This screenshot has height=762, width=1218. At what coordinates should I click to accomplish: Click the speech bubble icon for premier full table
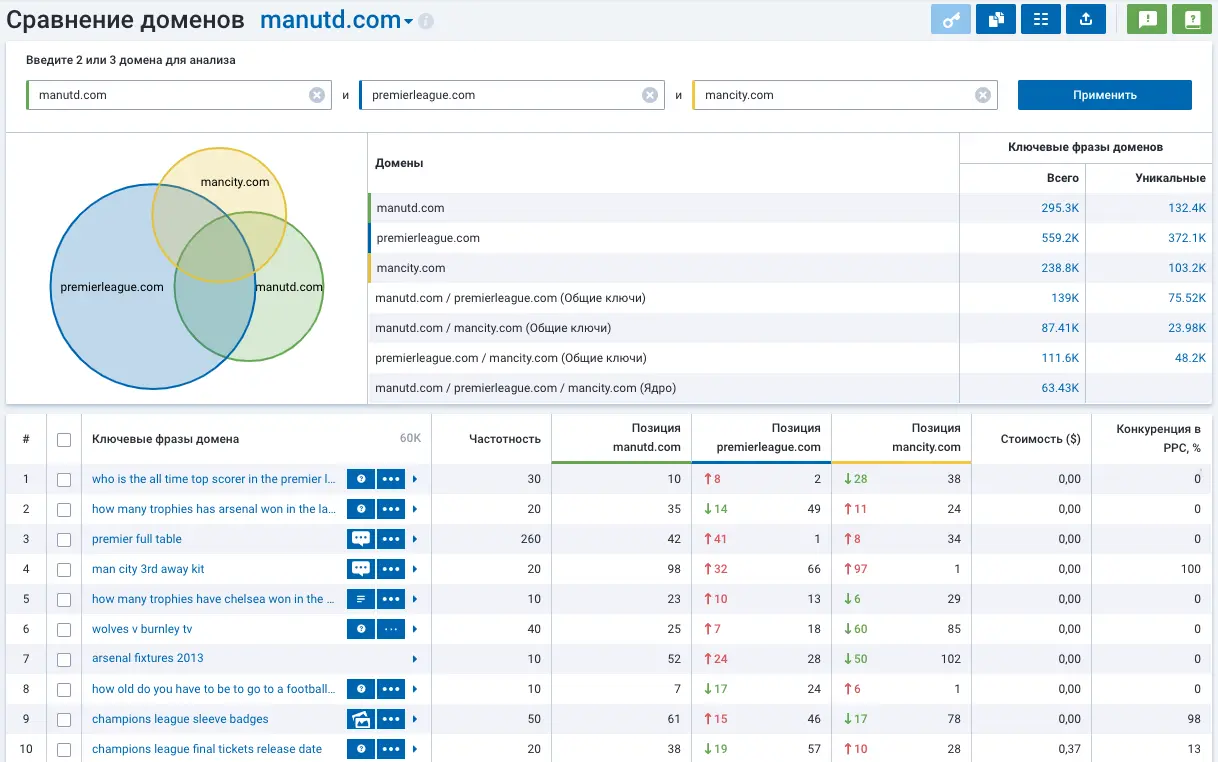pyautogui.click(x=360, y=539)
